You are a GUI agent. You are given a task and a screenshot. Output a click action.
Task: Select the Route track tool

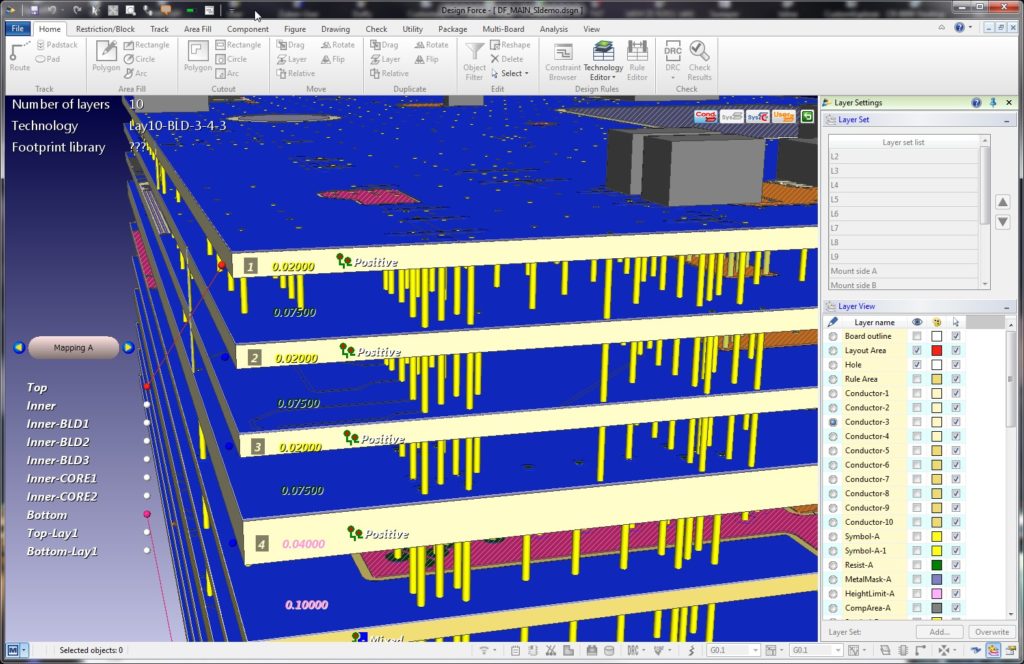[x=19, y=56]
